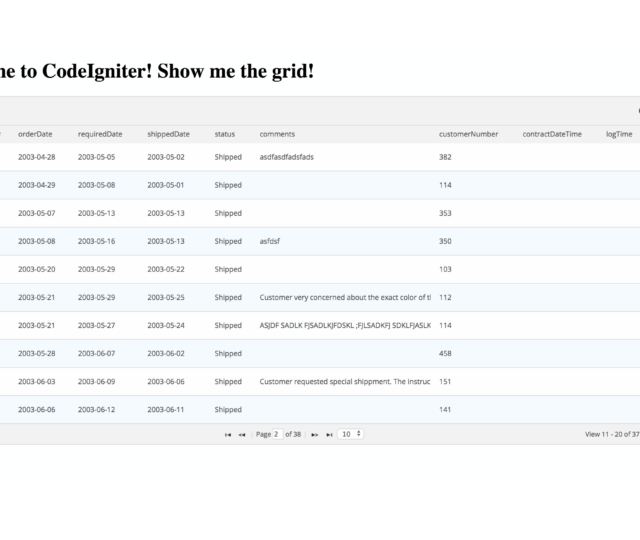Open rows-per-page dropdown showing 10
Image resolution: width=640 pixels, height=540 pixels.
(x=351, y=434)
